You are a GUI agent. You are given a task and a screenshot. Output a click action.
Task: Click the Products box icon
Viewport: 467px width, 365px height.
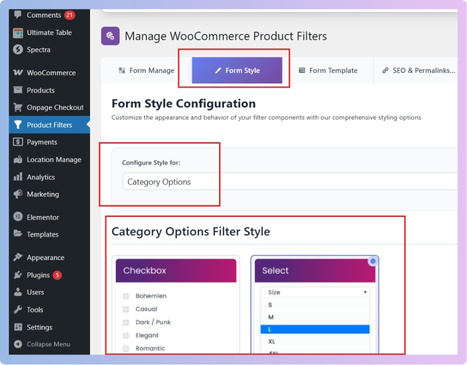click(18, 90)
